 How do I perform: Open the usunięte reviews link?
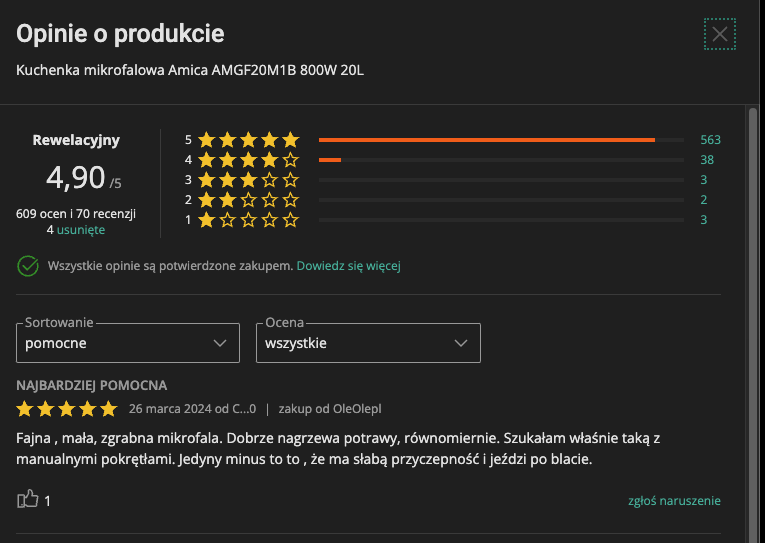point(81,230)
